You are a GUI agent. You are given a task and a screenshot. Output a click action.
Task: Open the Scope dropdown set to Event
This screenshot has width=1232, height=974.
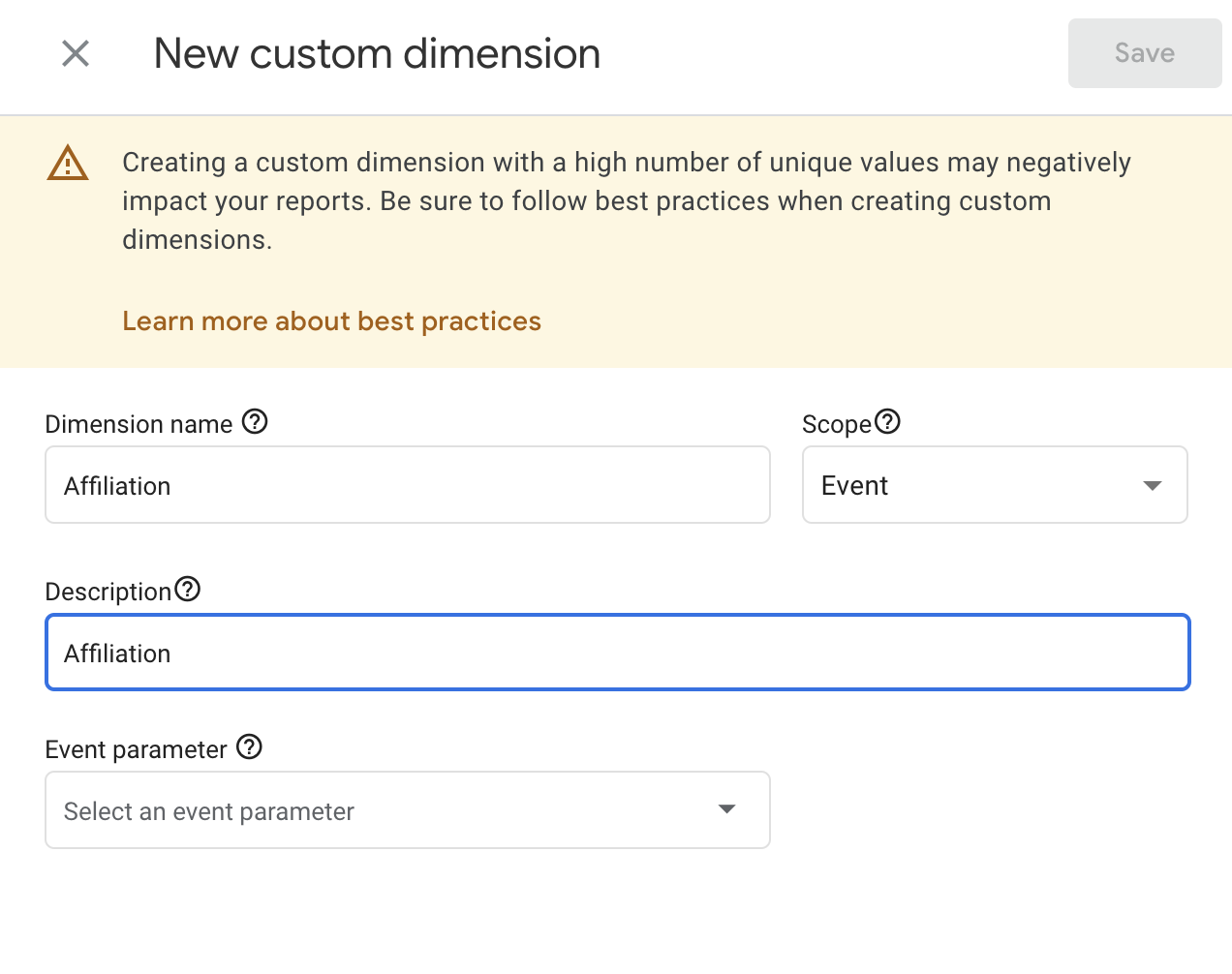995,485
